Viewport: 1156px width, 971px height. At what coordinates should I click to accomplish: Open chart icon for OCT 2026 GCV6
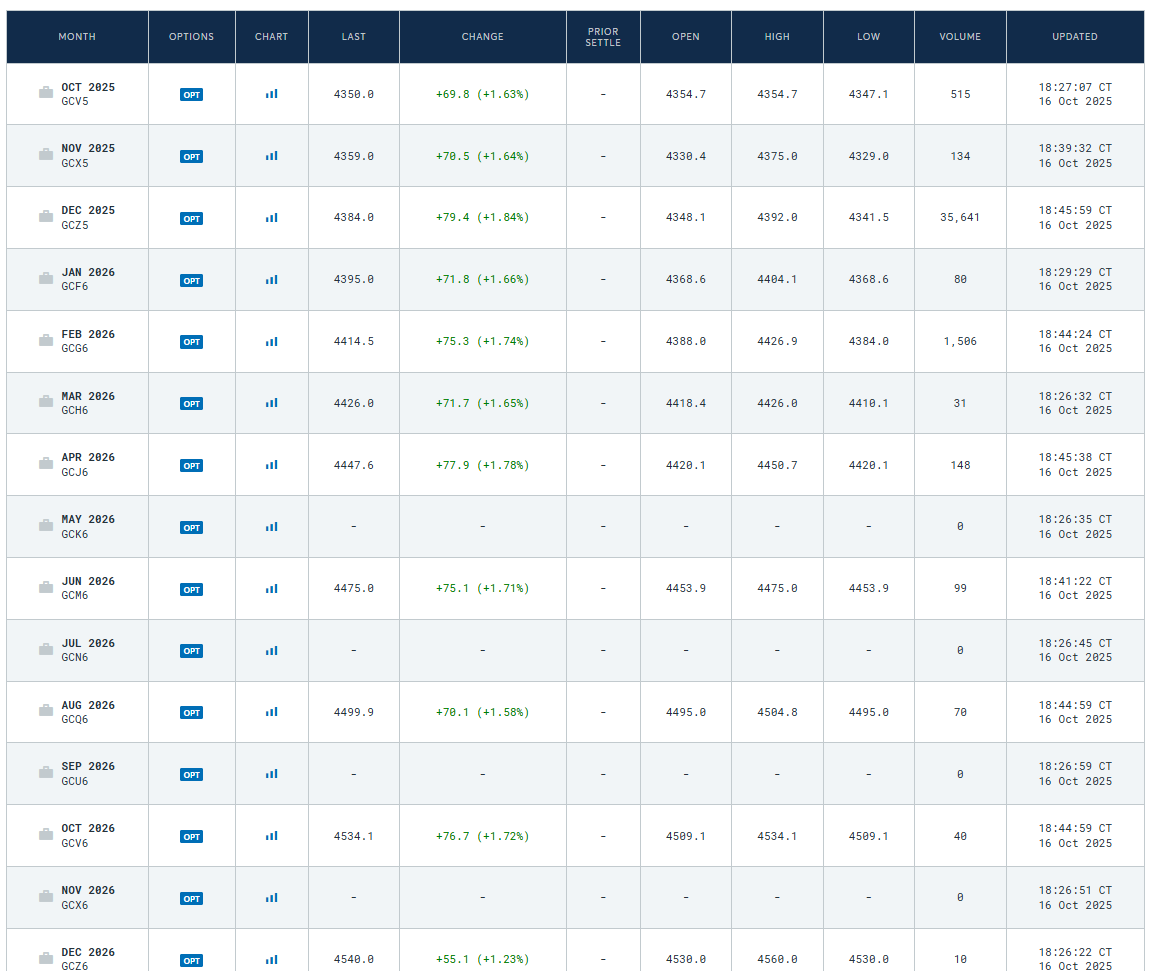click(271, 836)
